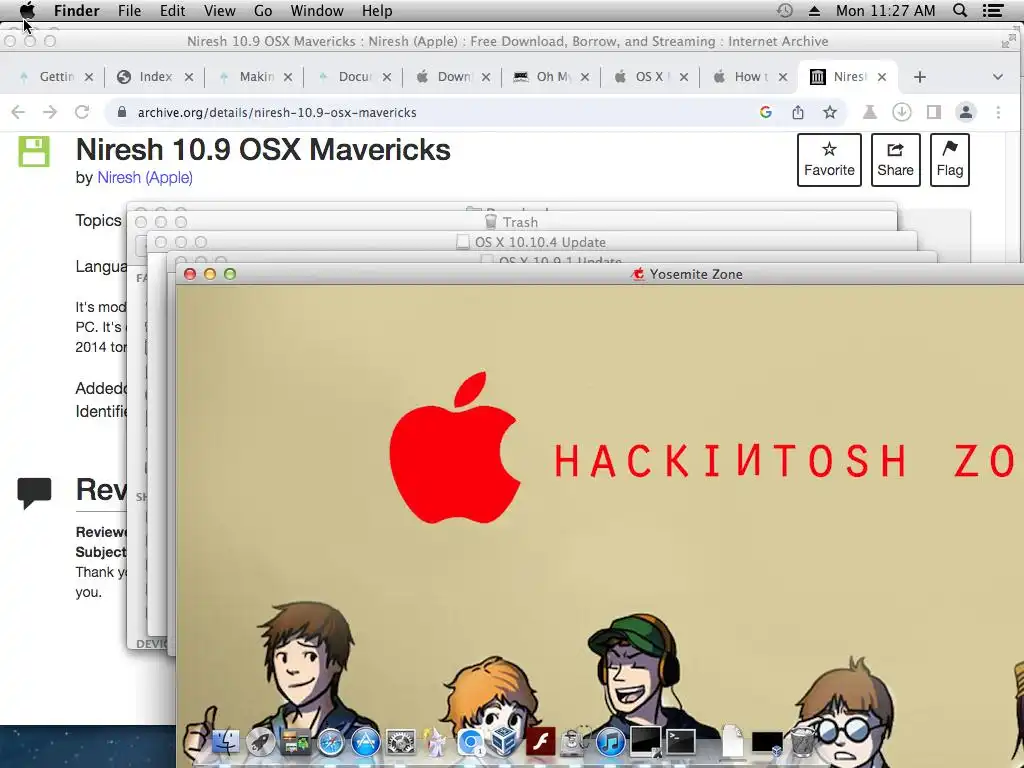Open the Flash Player dock icon

click(x=540, y=742)
